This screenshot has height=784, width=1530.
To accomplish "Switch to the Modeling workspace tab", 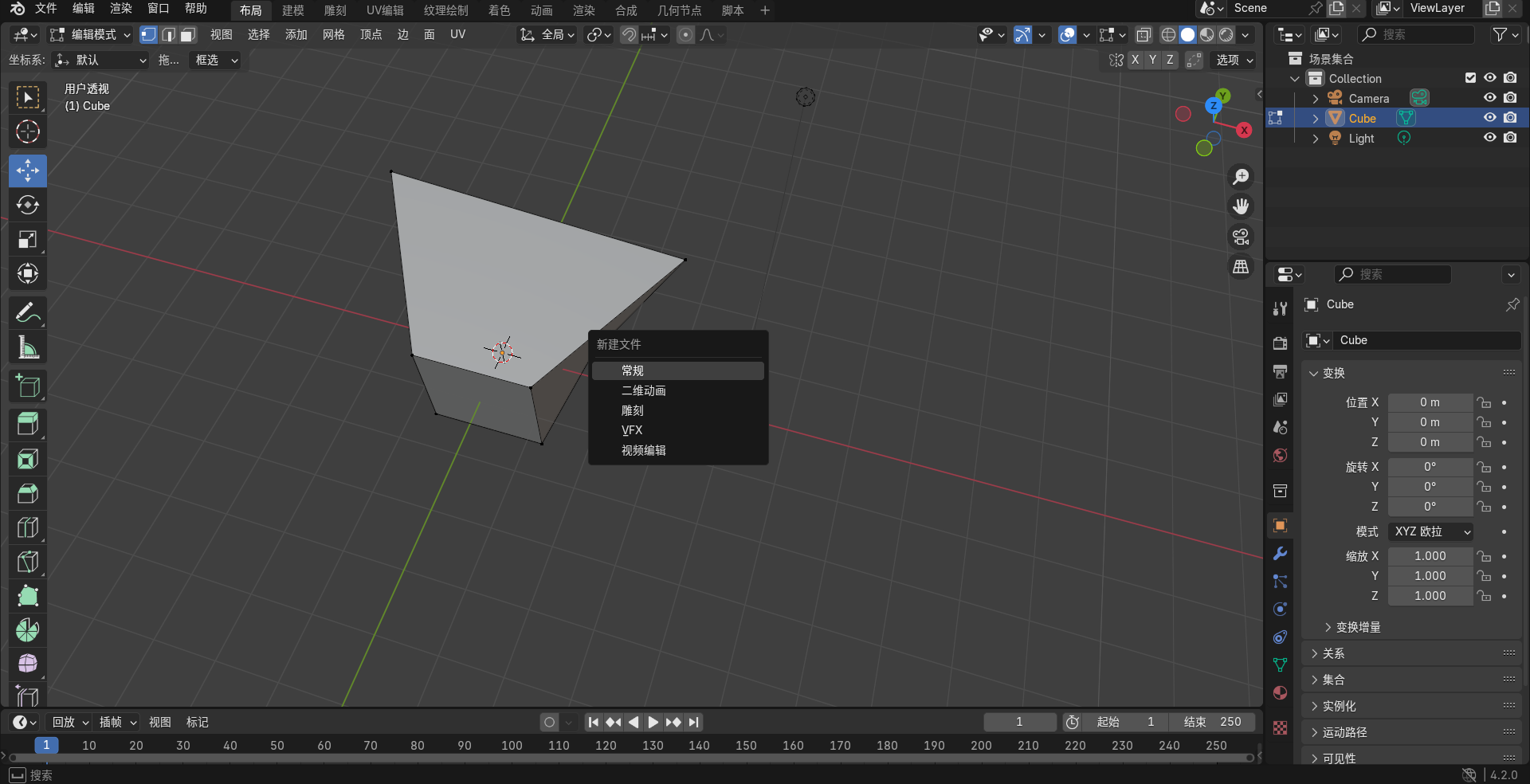I will pos(292,10).
